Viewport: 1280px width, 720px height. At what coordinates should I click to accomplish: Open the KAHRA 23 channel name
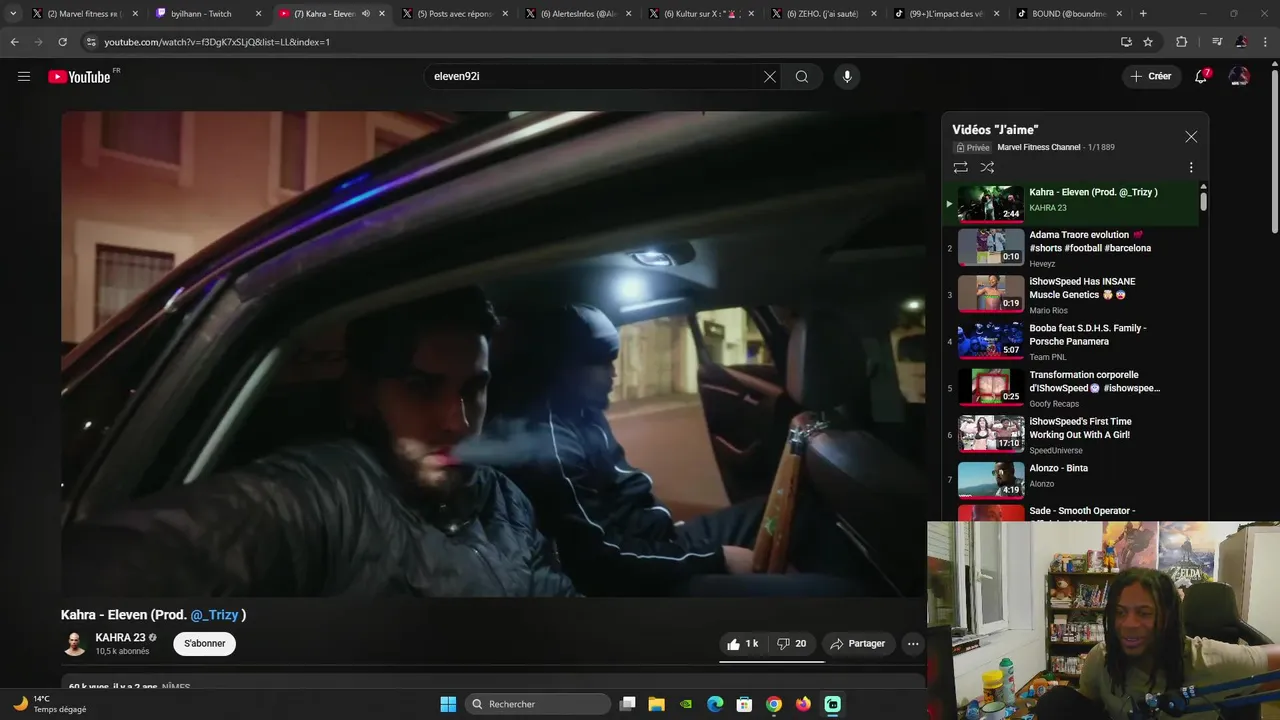[120, 637]
